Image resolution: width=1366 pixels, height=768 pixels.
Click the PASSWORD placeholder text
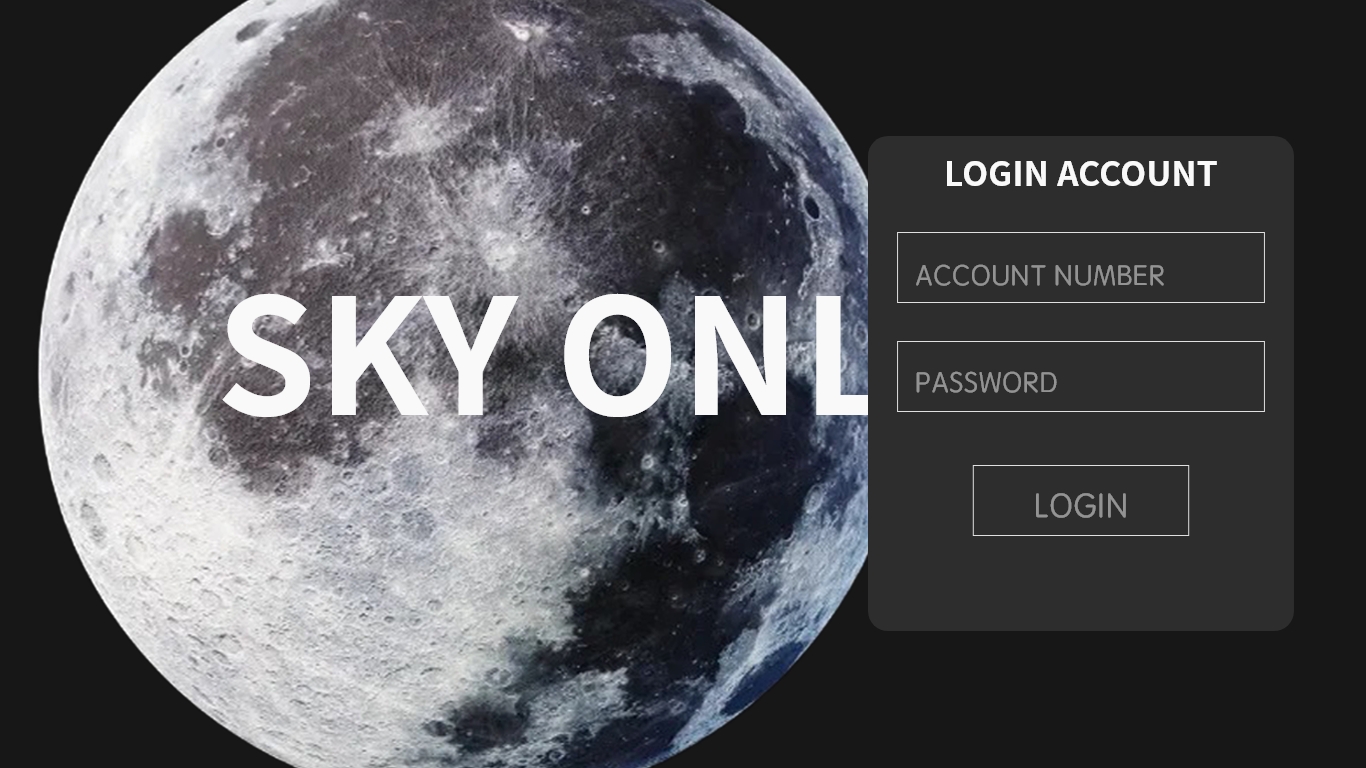point(986,383)
